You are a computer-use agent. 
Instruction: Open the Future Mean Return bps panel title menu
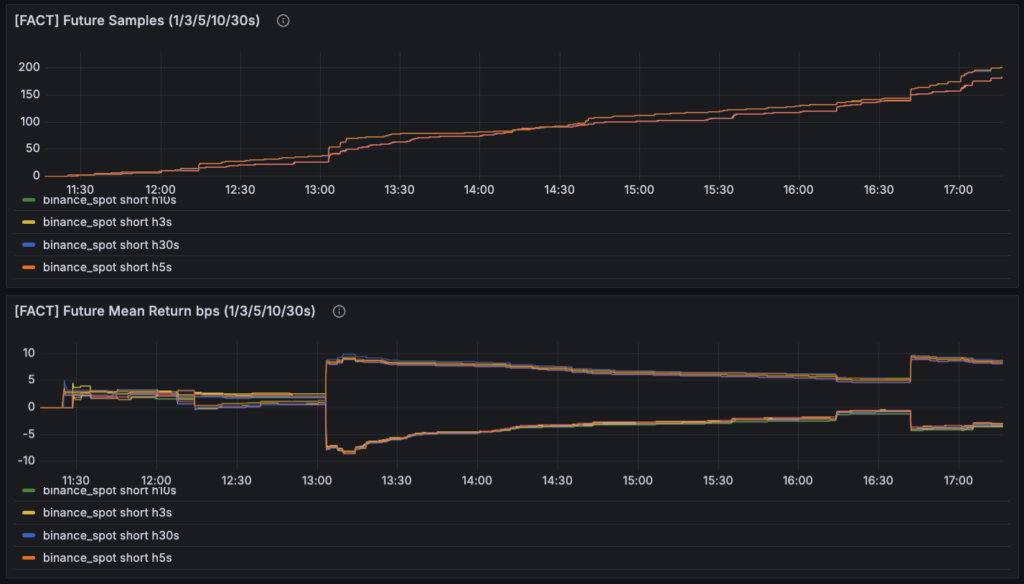165,311
